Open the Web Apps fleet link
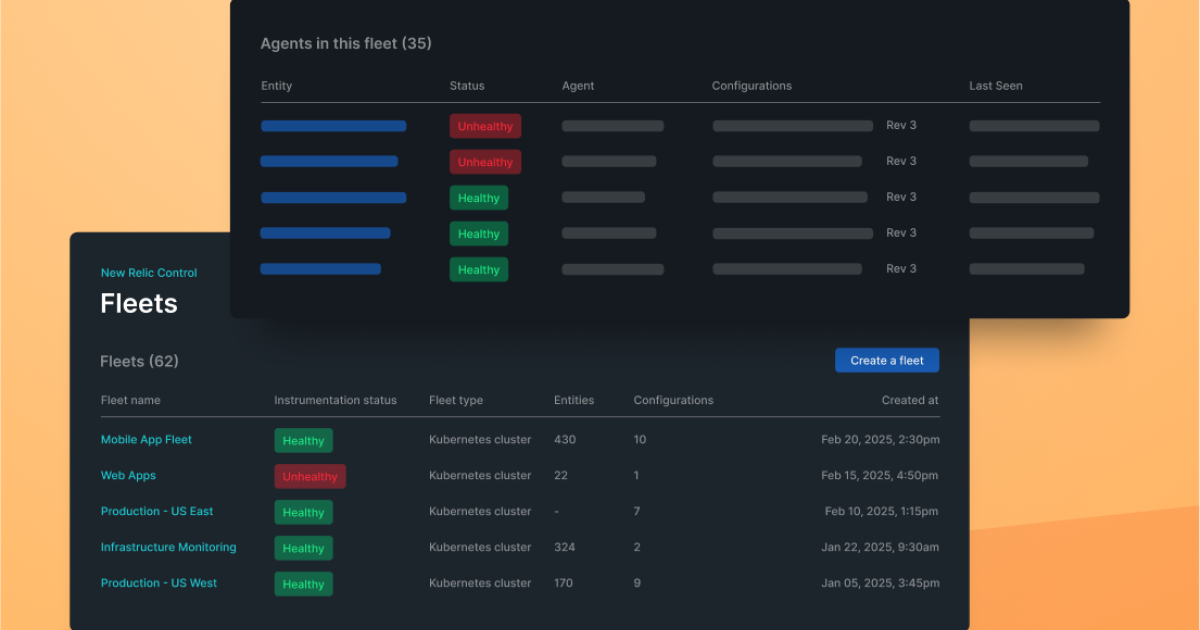1200x630 pixels. (128, 476)
